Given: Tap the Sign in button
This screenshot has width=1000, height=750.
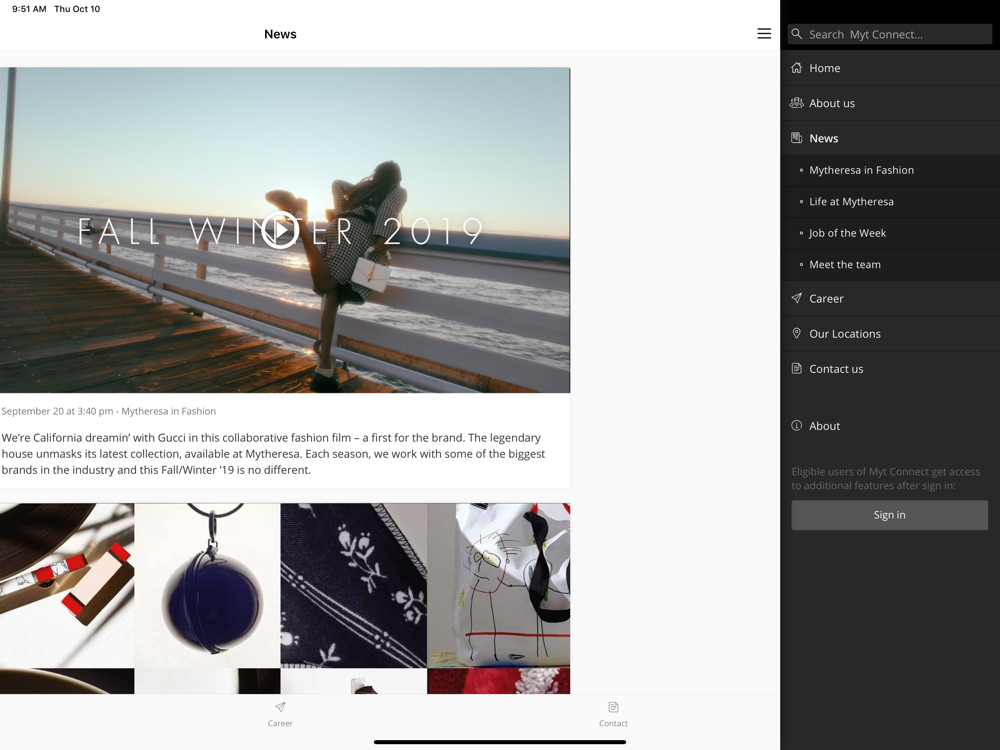Looking at the screenshot, I should (x=889, y=515).
